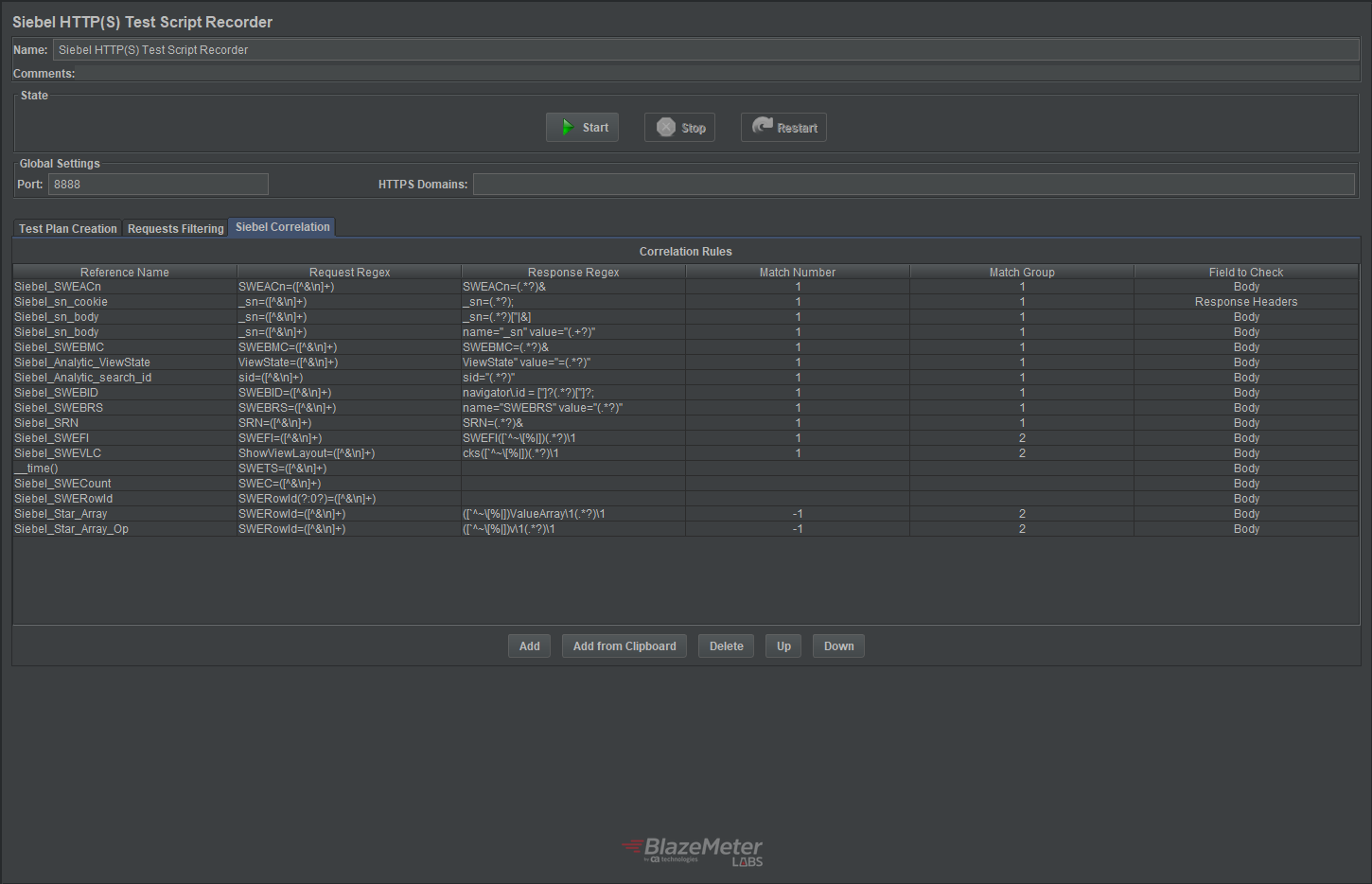Click the Down button
Viewport: 1372px width, 884px height.
[838, 646]
